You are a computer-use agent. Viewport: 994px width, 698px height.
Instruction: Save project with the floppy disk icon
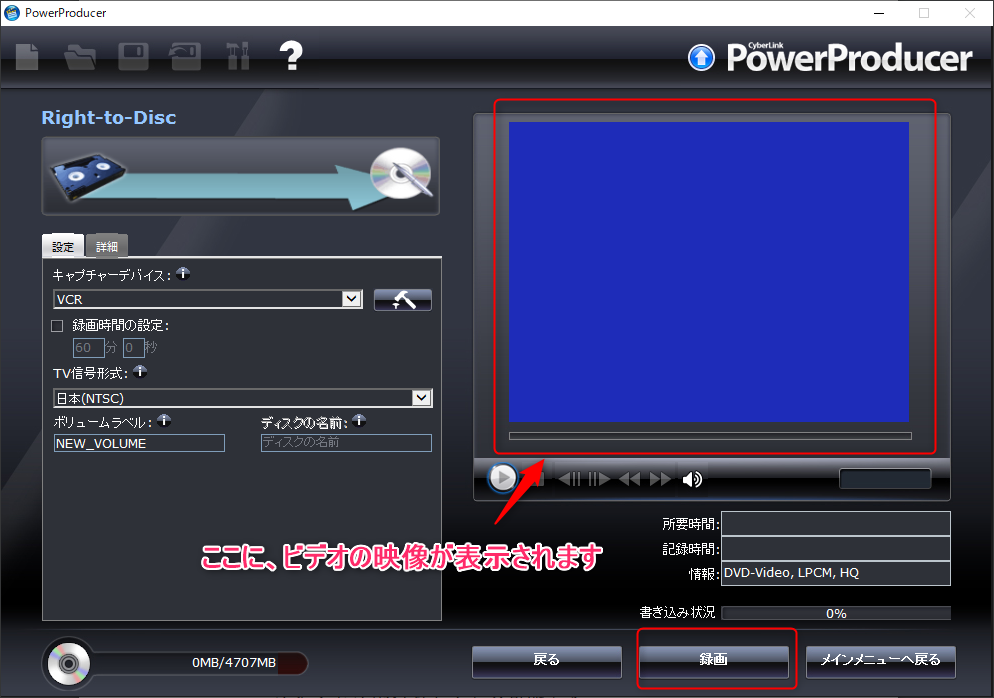[134, 57]
